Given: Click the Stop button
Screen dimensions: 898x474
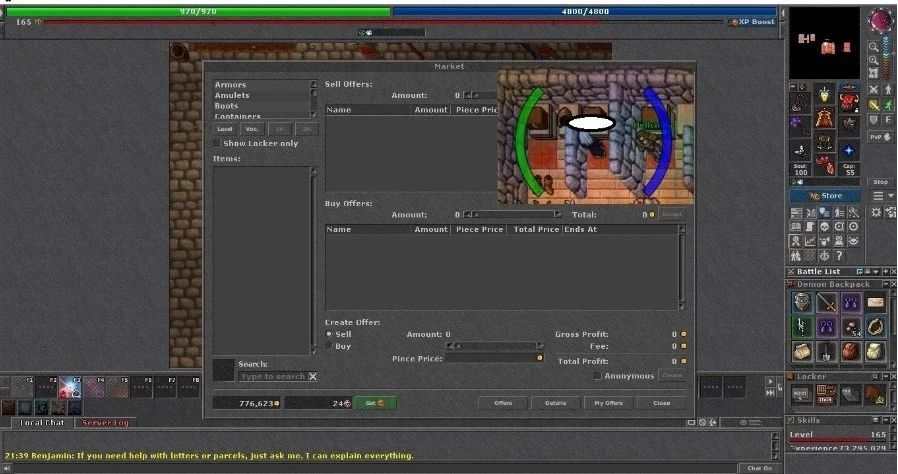Looking at the screenshot, I should click(x=880, y=182).
